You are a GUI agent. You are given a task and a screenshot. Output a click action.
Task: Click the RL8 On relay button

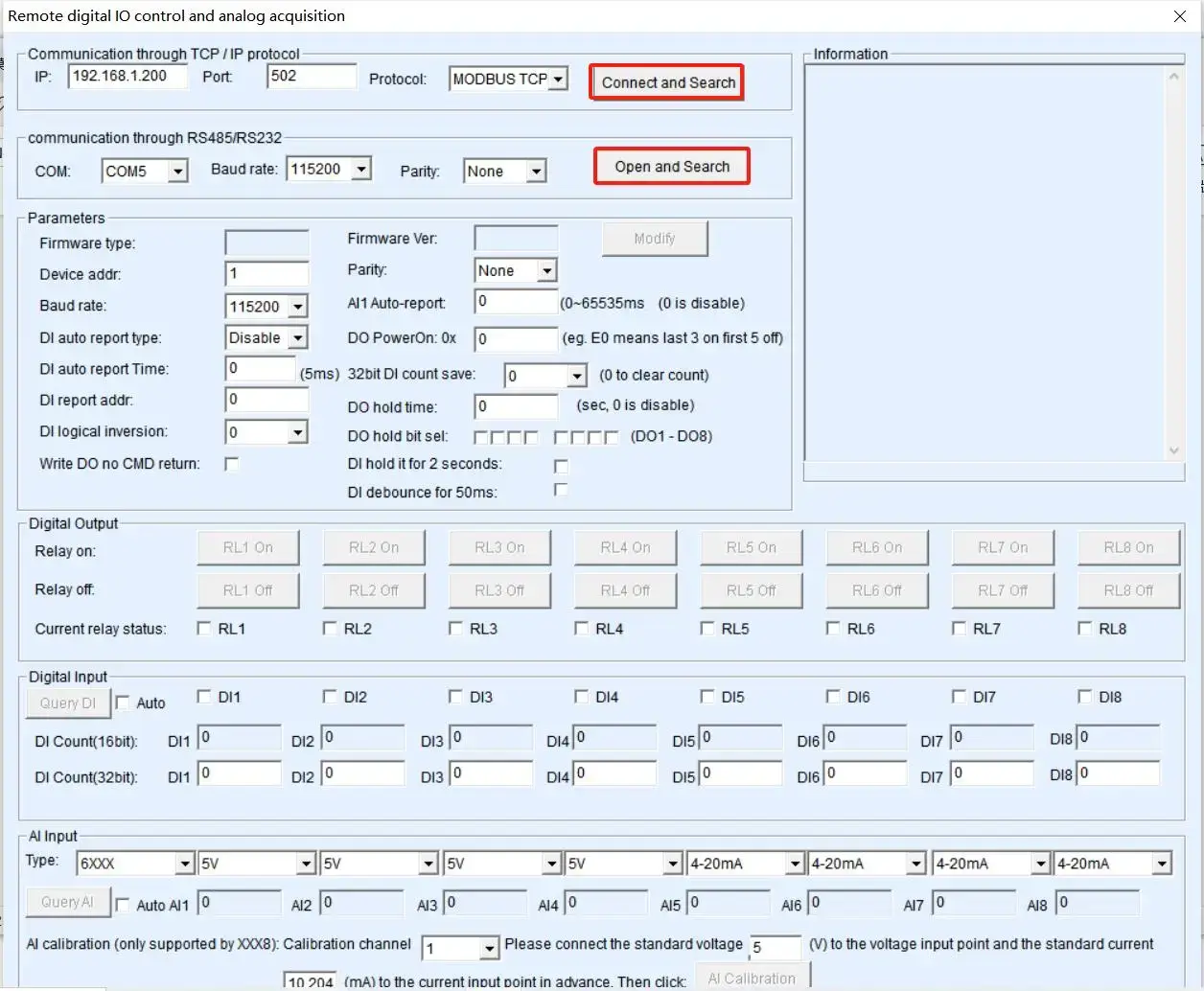pos(1128,547)
